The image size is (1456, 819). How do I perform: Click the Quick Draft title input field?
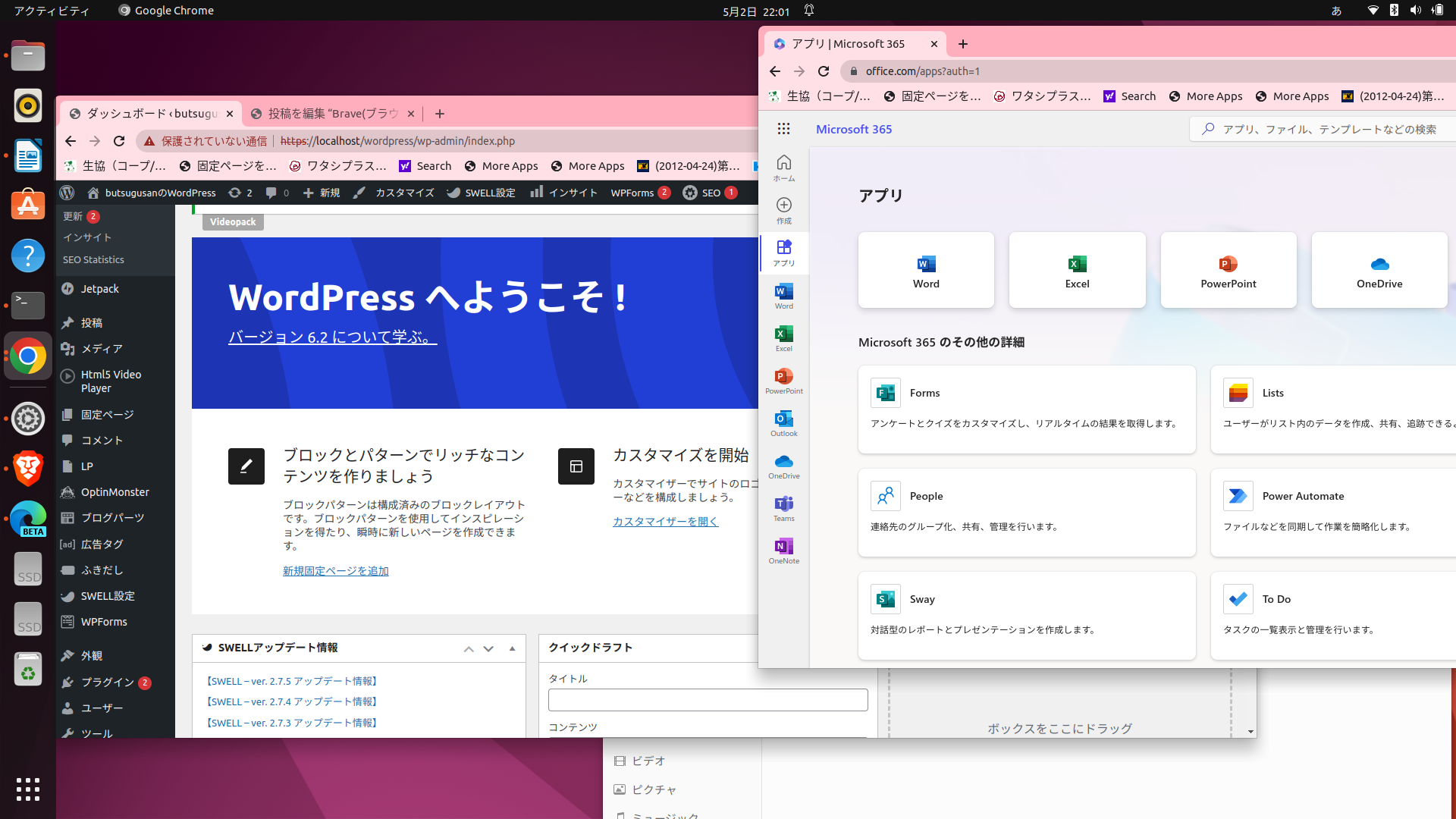[x=708, y=699]
